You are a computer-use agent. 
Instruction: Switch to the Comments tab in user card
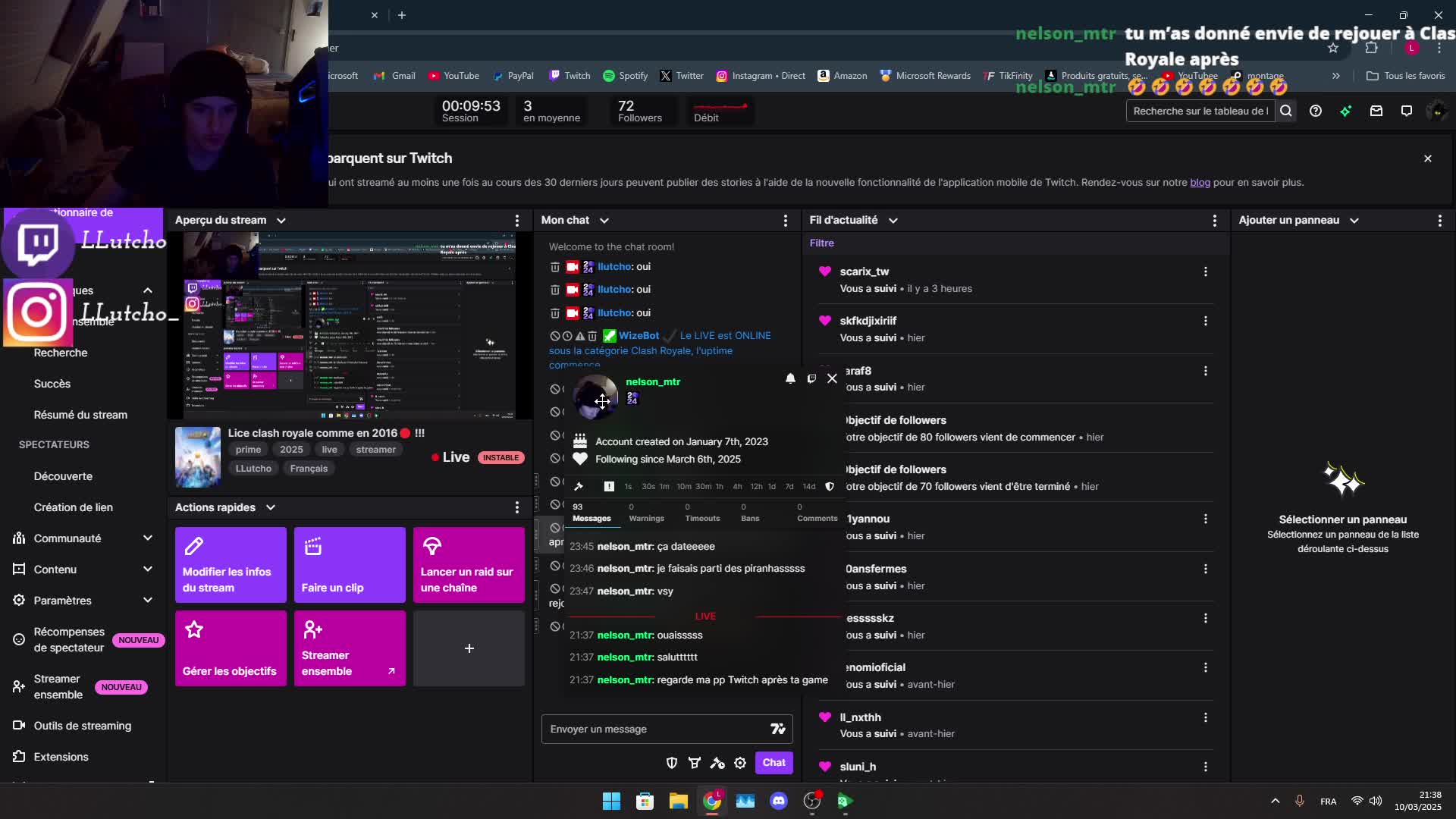pos(817,513)
